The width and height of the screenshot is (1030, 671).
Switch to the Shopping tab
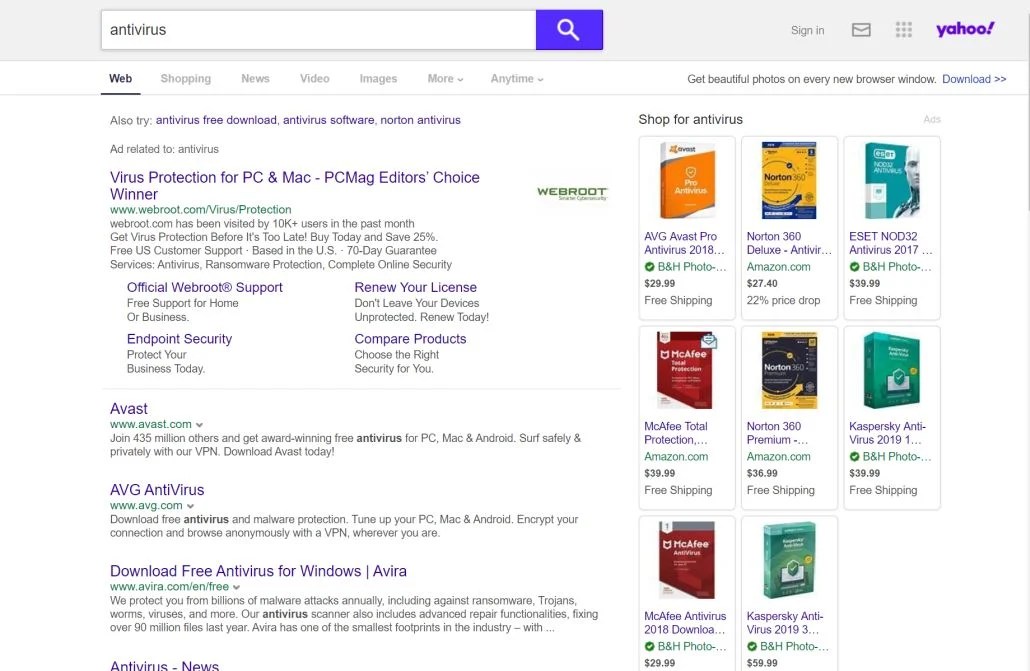pyautogui.click(x=186, y=78)
